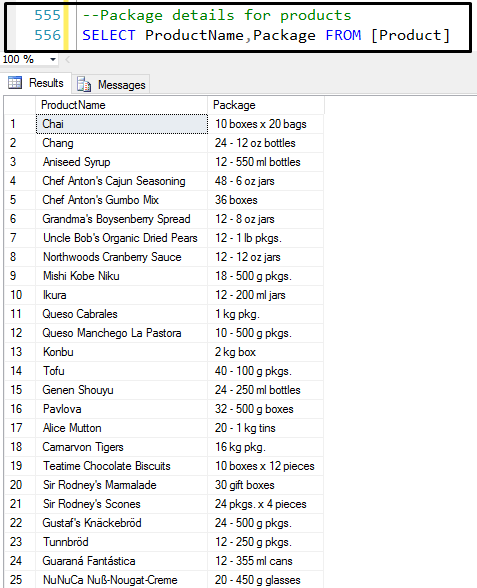
Task: Click the Results grid icon
Action: pos(15,82)
